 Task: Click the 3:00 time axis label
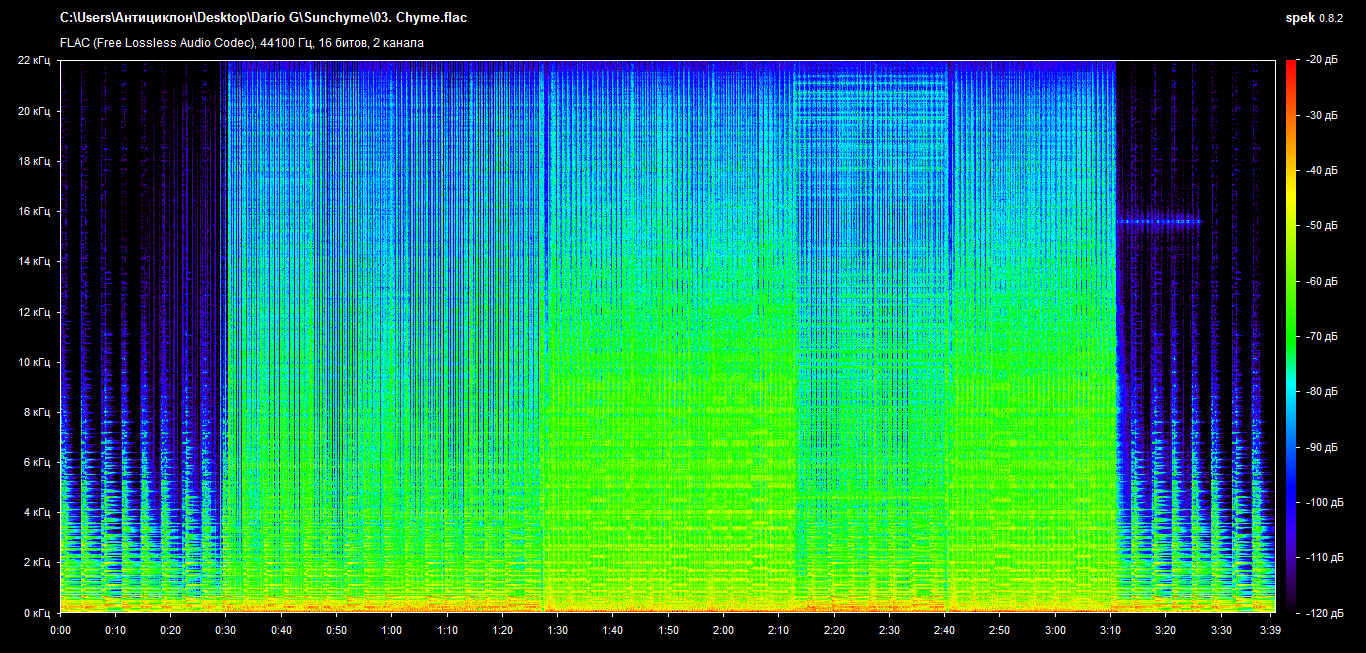coord(1057,631)
